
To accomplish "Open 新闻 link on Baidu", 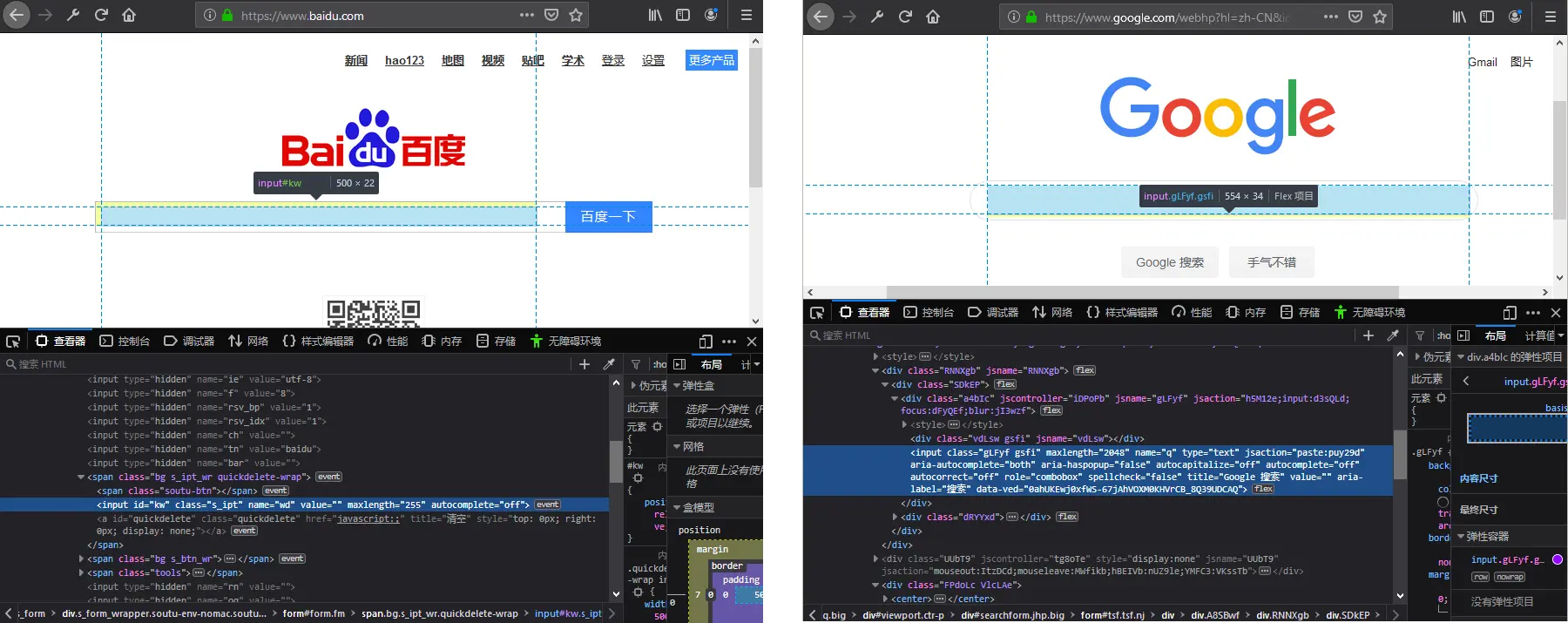I will (x=355, y=60).
